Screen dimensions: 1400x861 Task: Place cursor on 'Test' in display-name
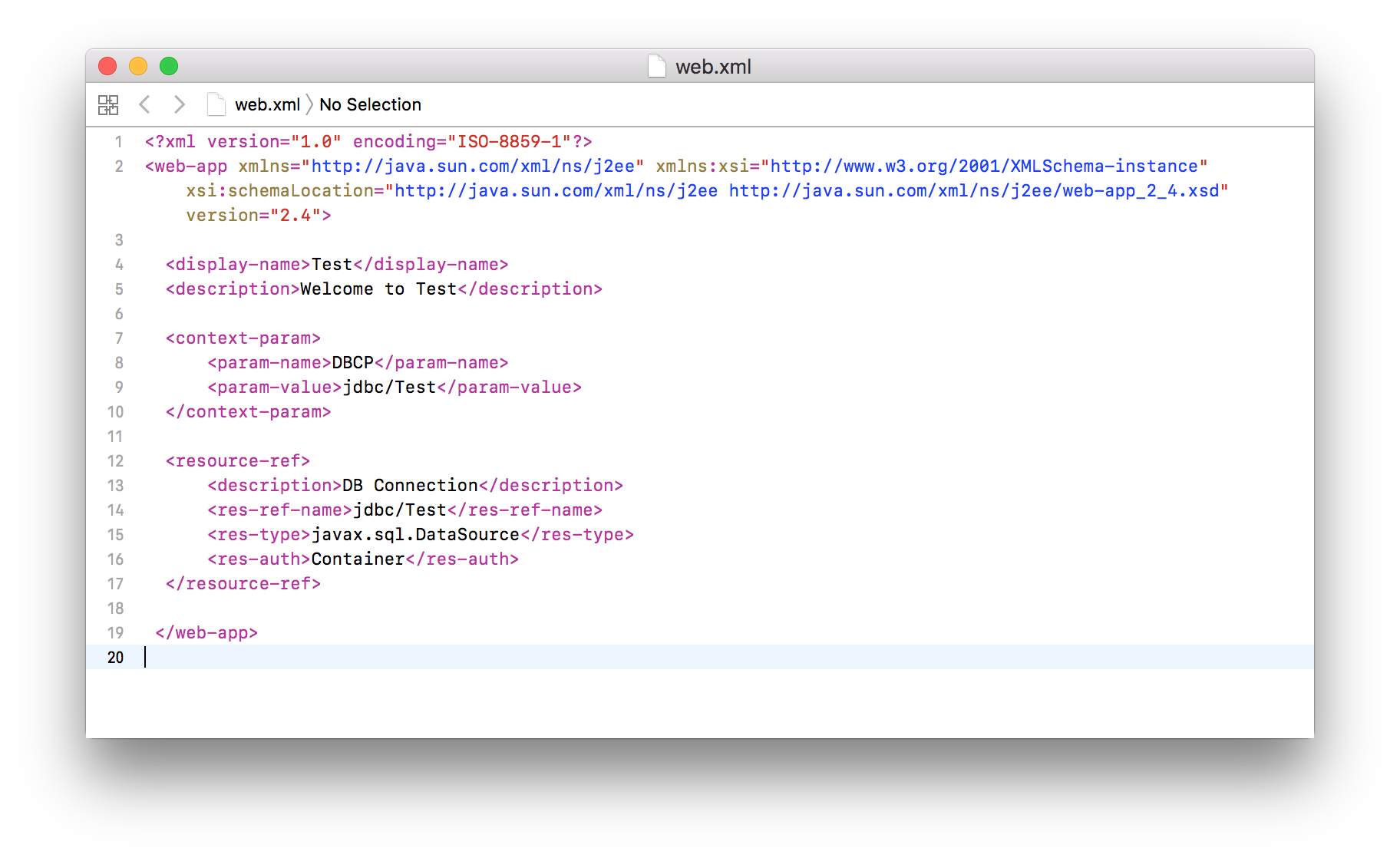332,265
